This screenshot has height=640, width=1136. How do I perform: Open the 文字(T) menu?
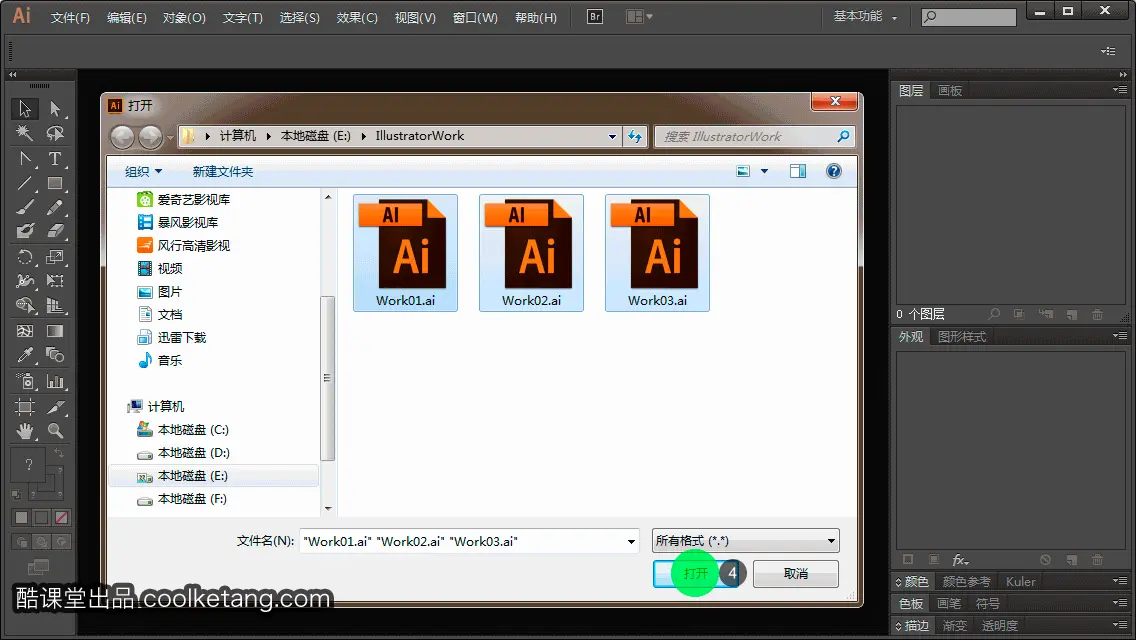point(243,17)
